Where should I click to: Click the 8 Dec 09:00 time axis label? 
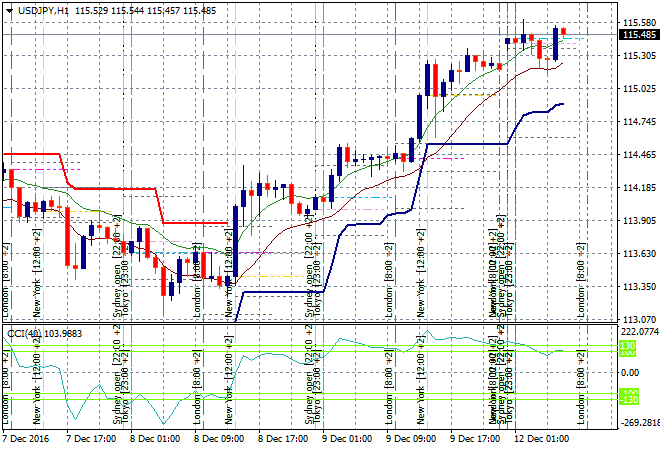click(219, 438)
